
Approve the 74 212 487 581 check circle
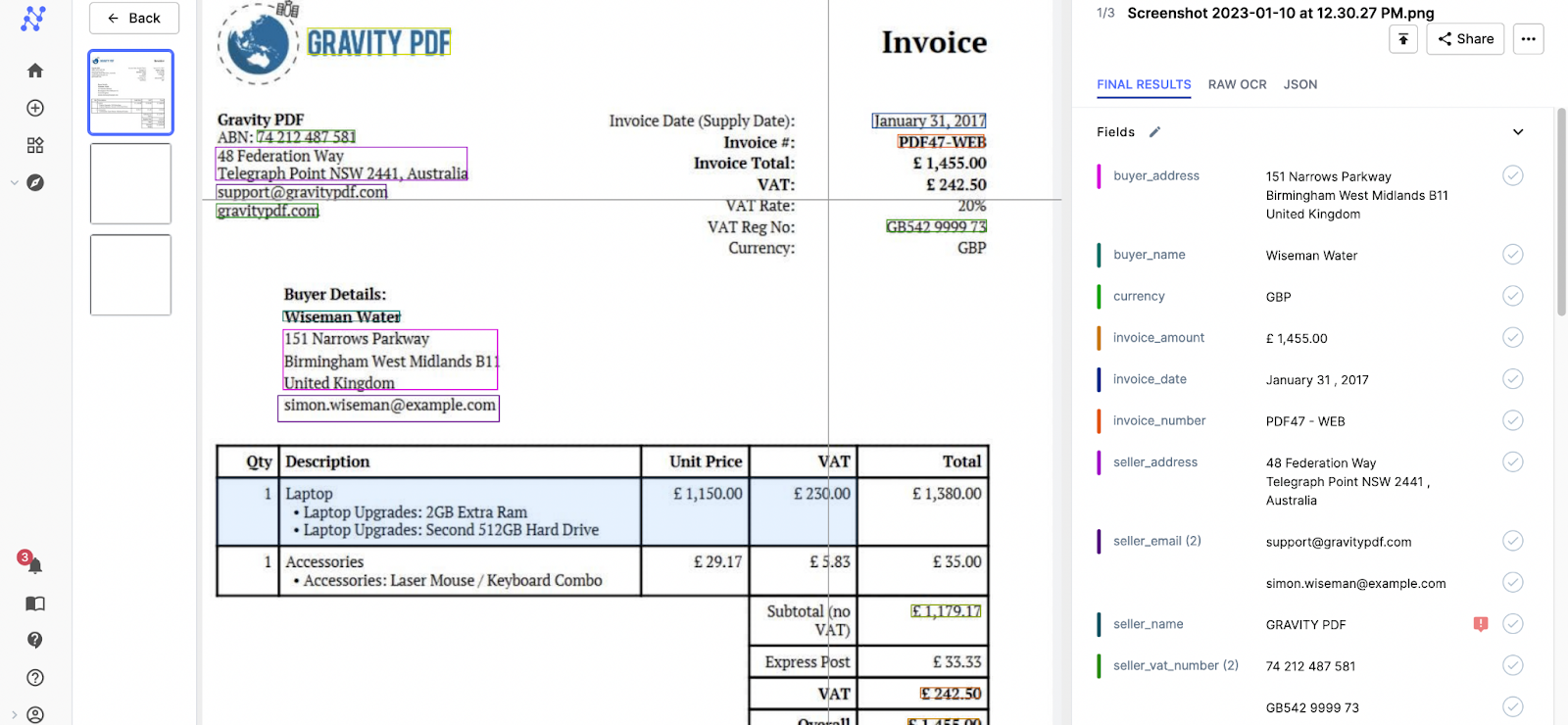1513,665
